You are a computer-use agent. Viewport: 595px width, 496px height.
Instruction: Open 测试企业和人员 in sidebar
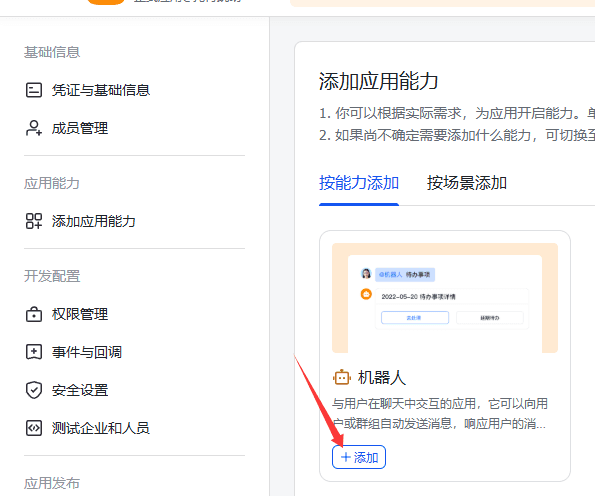pos(101,428)
